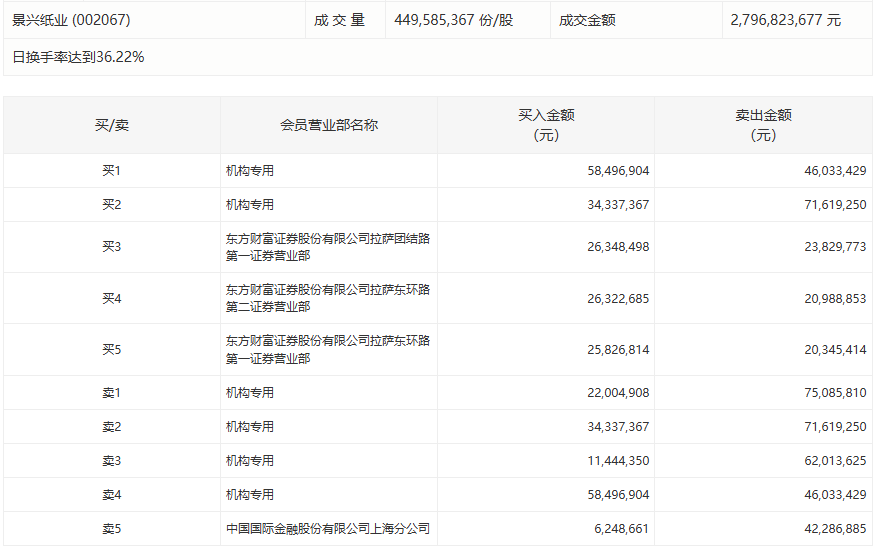This screenshot has width=879, height=552.
Task: Select the 买3 row label
Action: [112, 247]
